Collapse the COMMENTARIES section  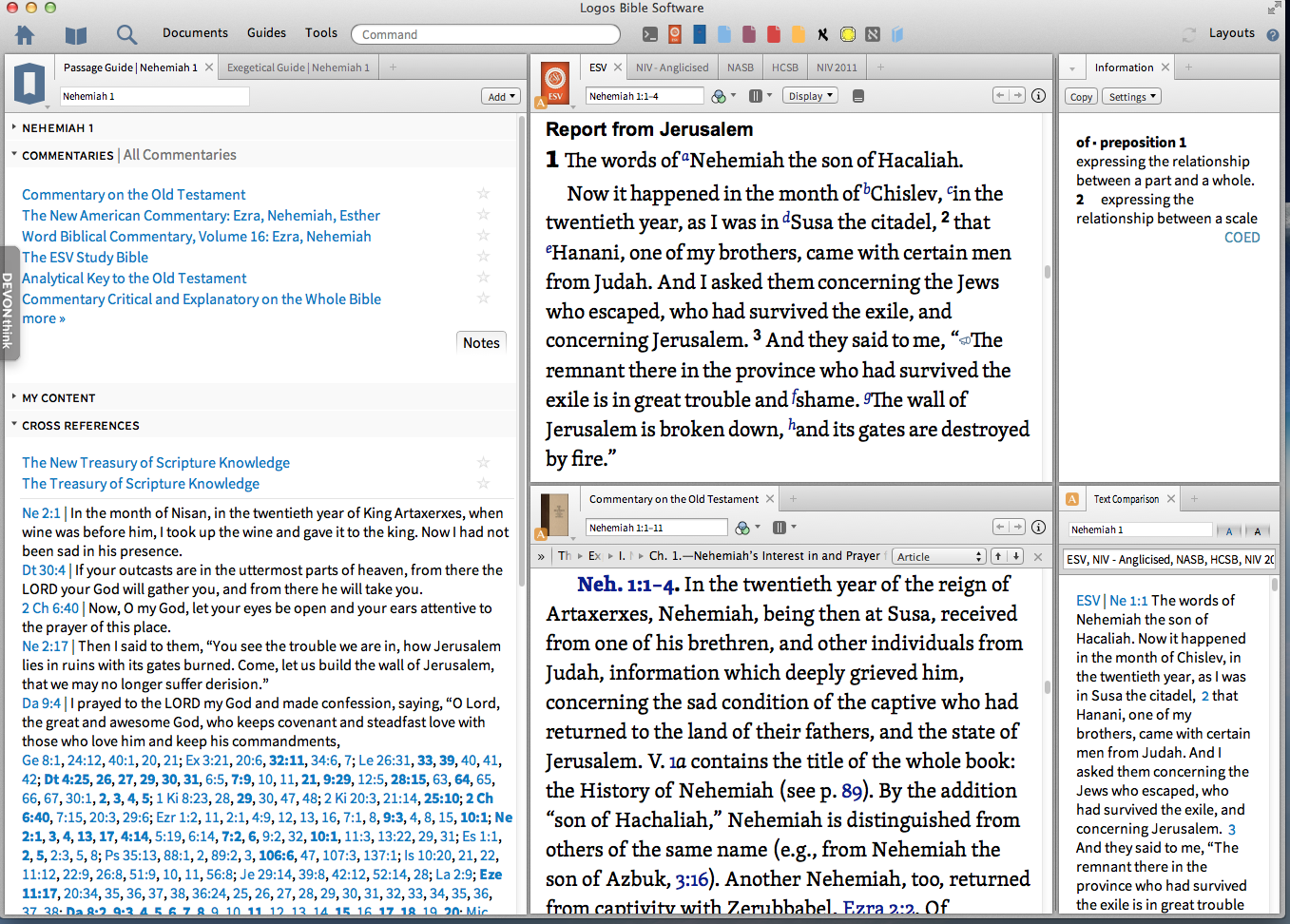tap(14, 154)
